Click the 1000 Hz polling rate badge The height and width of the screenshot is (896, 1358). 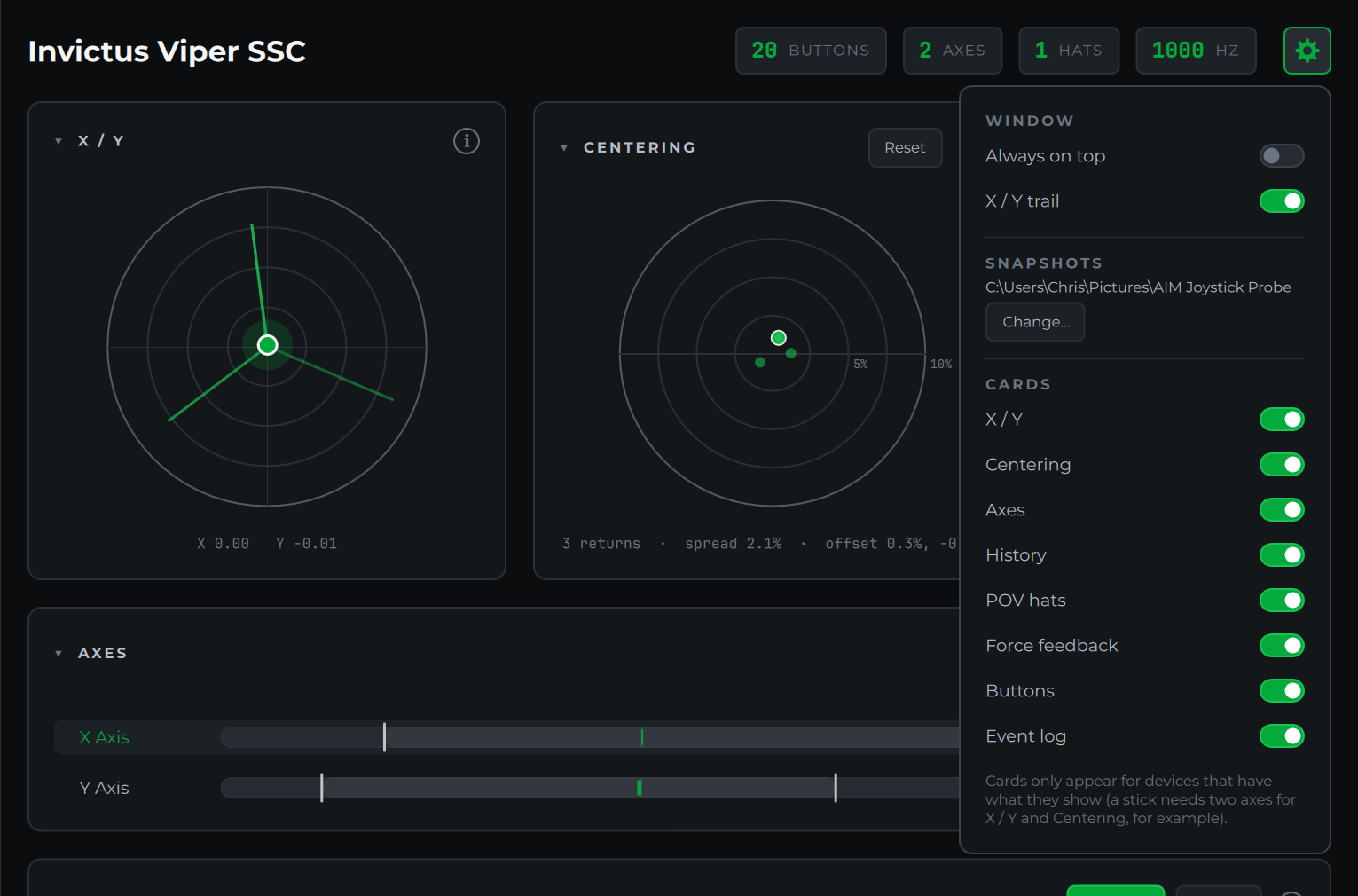1196,51
